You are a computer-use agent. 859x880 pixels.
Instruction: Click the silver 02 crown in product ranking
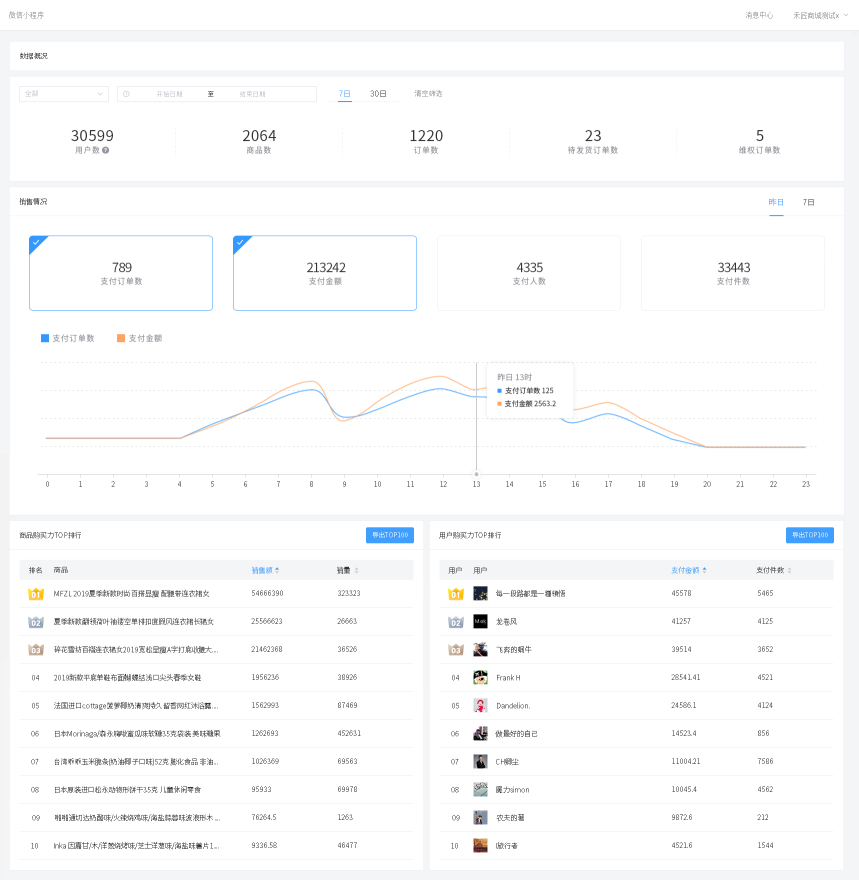coord(35,622)
